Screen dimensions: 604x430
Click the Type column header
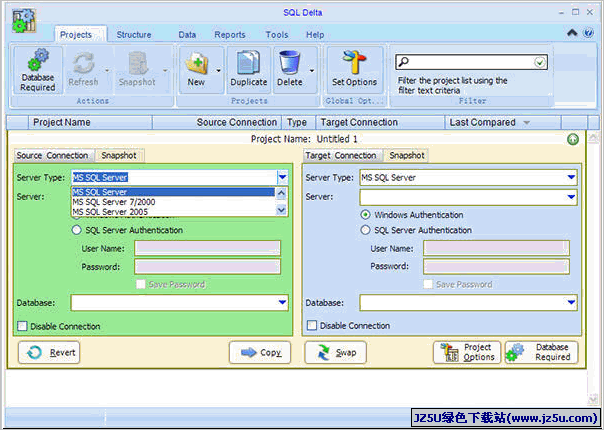(x=297, y=123)
